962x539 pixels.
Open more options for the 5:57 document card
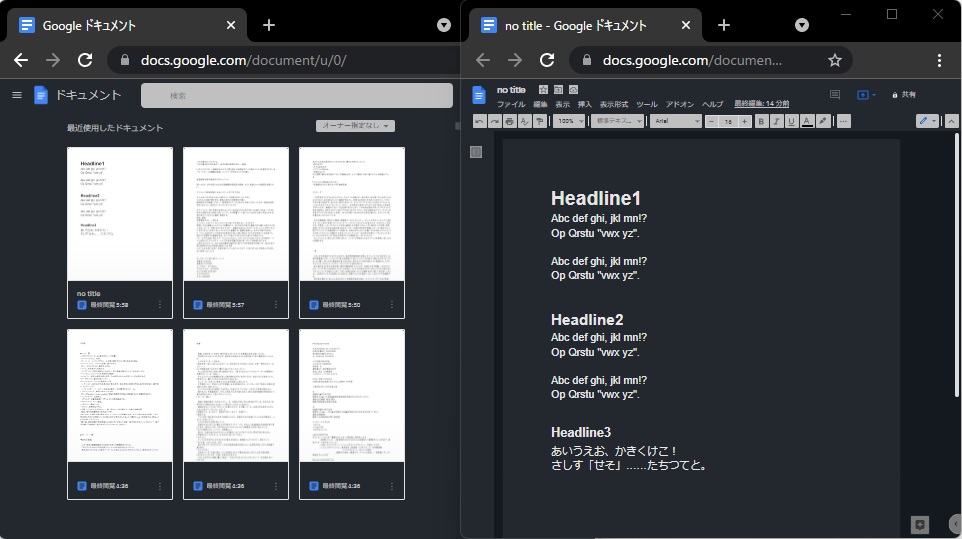276,305
